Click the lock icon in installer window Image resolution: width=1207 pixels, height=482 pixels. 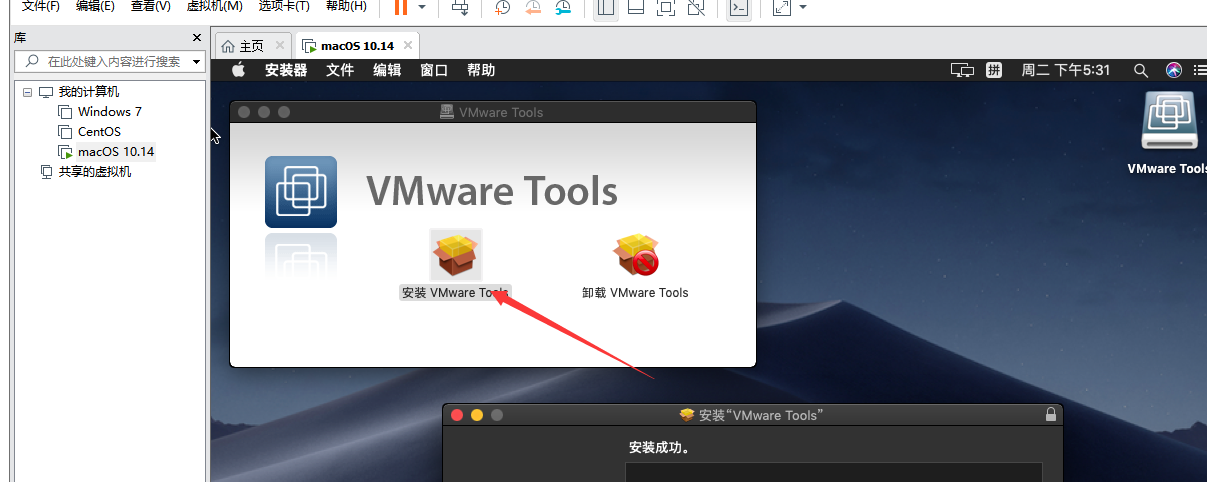(1050, 414)
